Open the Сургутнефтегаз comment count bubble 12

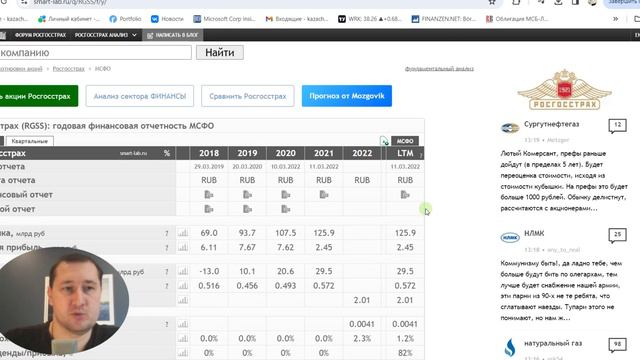tap(617, 125)
